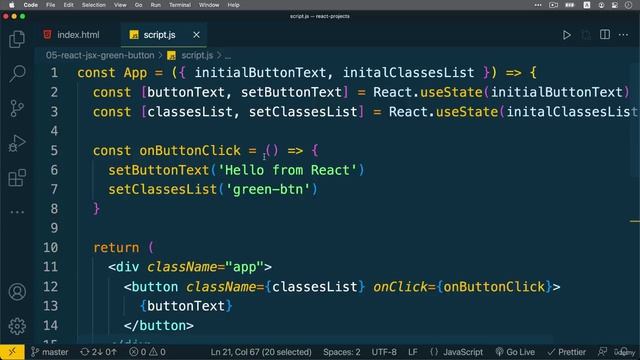Viewport: 640px width, 360px height.
Task: Open the Code application menu
Action: [31, 5]
